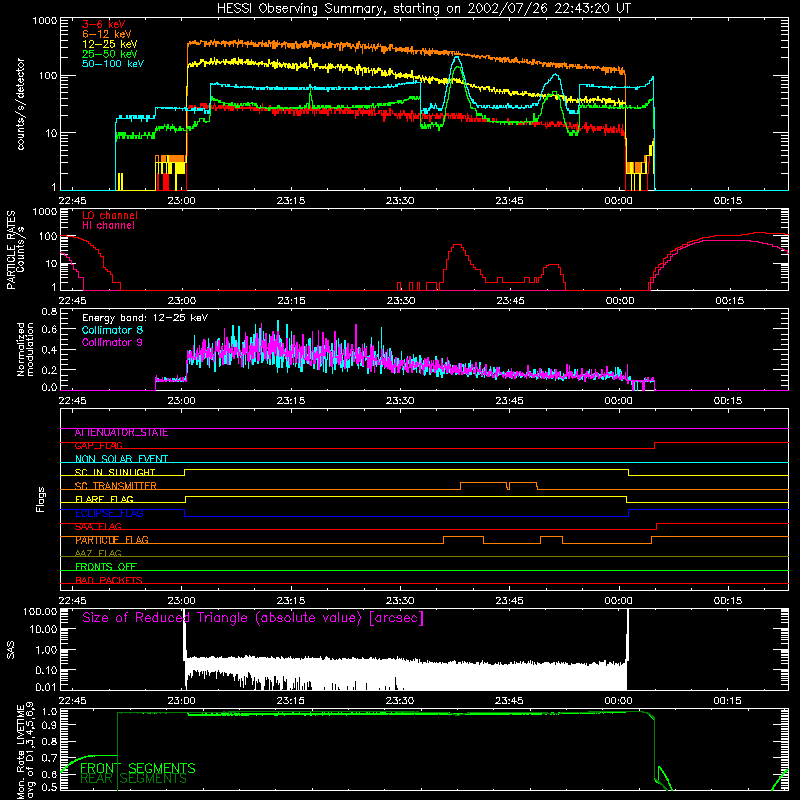Click the ATTENUATOR_STATE flag label
This screenshot has width=800, height=800.
121,433
